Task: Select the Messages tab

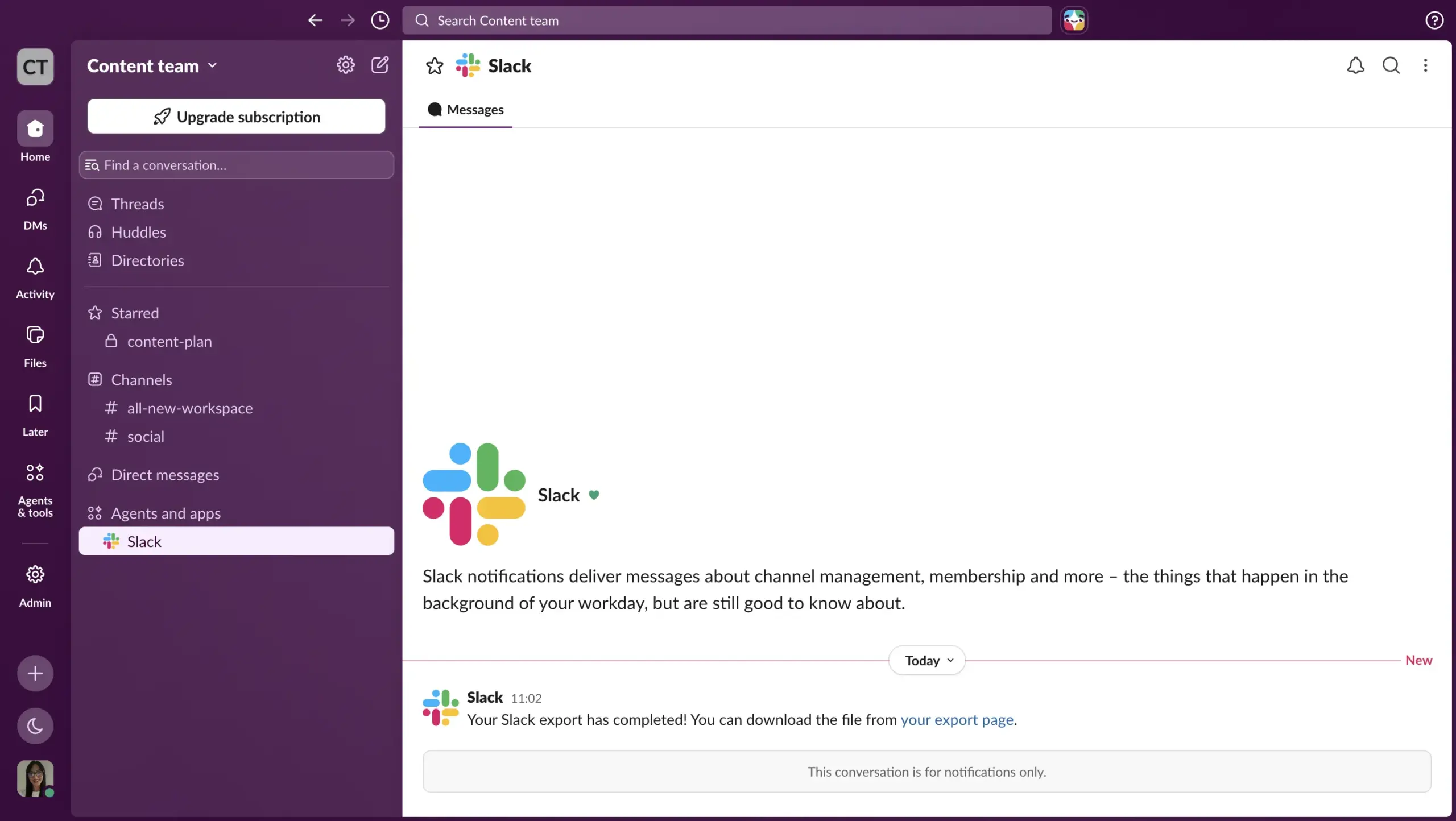Action: (465, 109)
